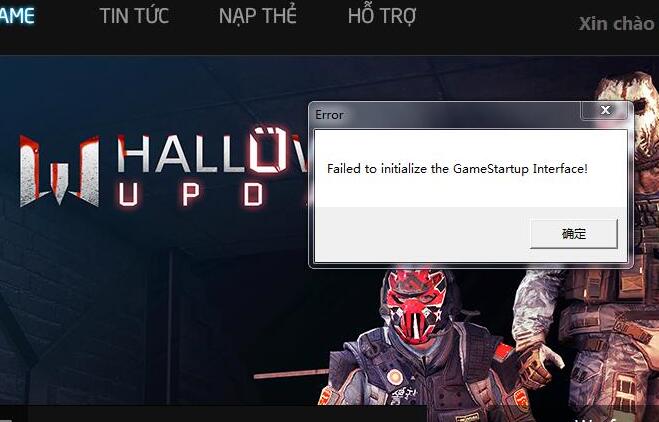Click the red skull mask soldier

[x=416, y=307]
